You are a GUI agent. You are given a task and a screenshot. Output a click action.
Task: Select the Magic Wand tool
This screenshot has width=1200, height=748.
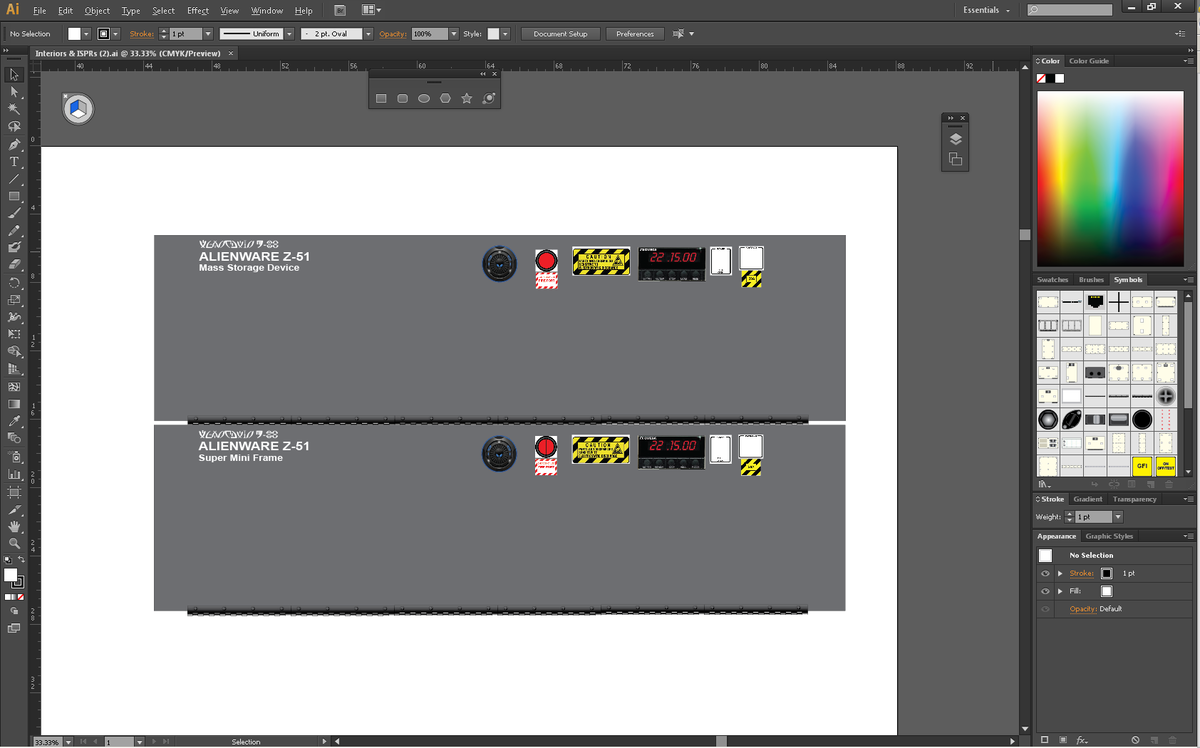click(x=14, y=108)
